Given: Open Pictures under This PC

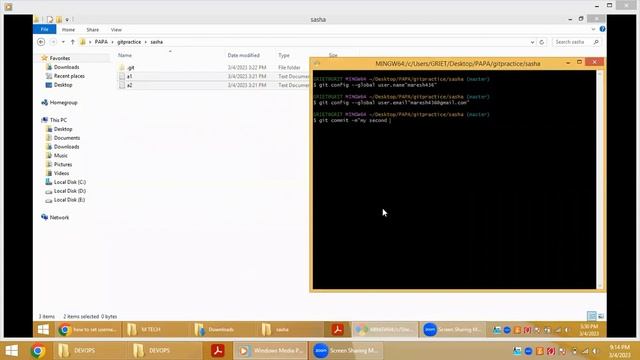Looking at the screenshot, I should 63,164.
